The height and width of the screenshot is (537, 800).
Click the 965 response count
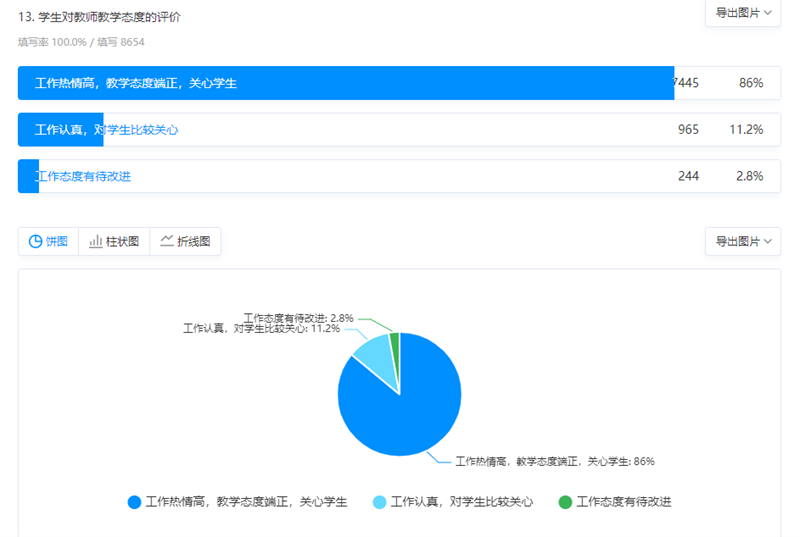(688, 130)
